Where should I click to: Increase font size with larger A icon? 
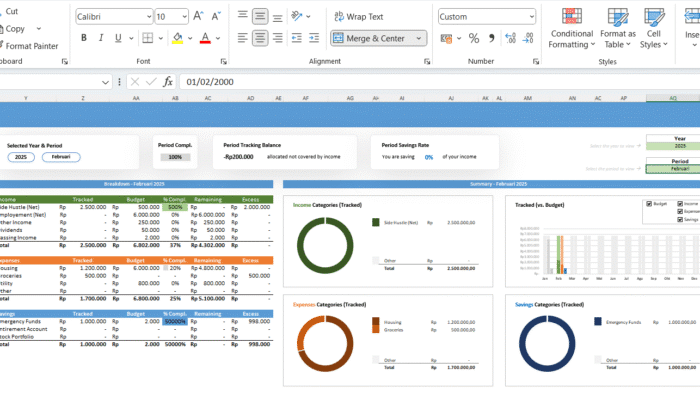click(x=198, y=17)
